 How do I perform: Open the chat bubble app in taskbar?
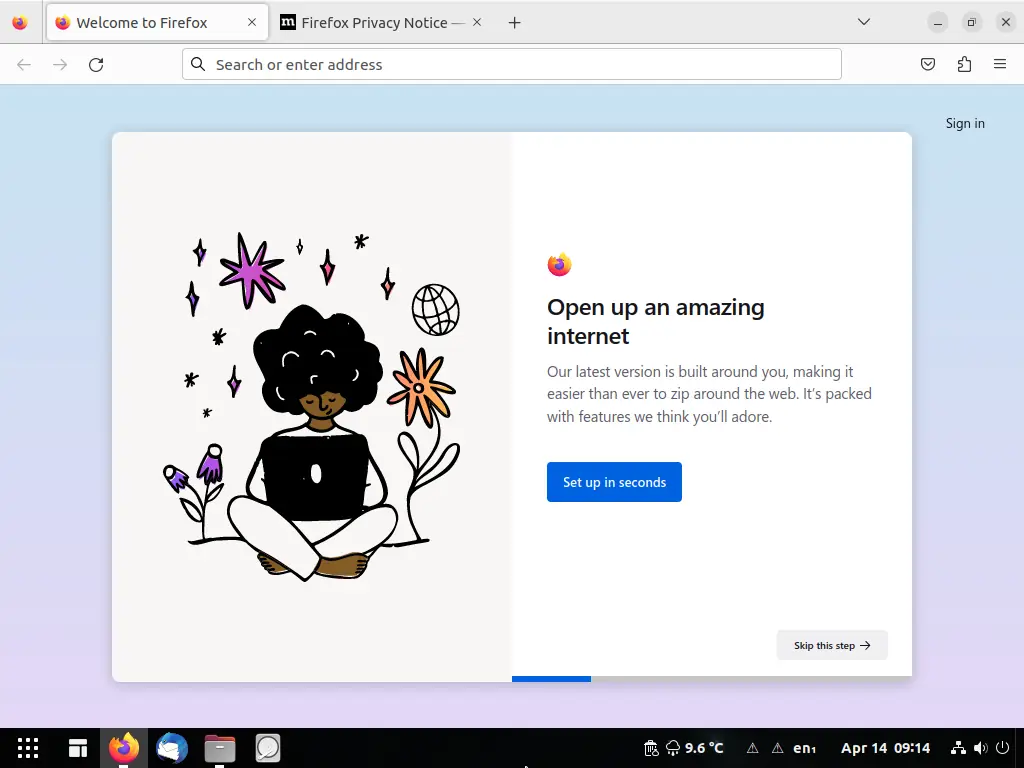(x=268, y=748)
